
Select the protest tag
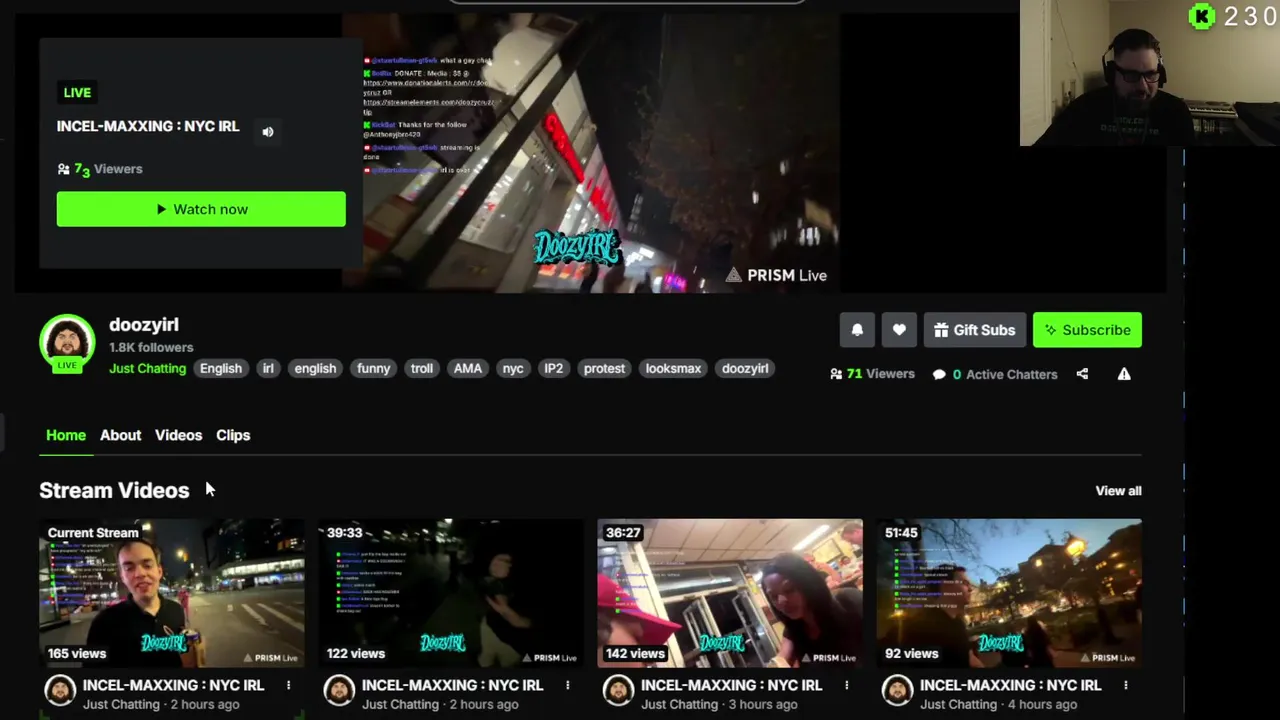click(604, 368)
